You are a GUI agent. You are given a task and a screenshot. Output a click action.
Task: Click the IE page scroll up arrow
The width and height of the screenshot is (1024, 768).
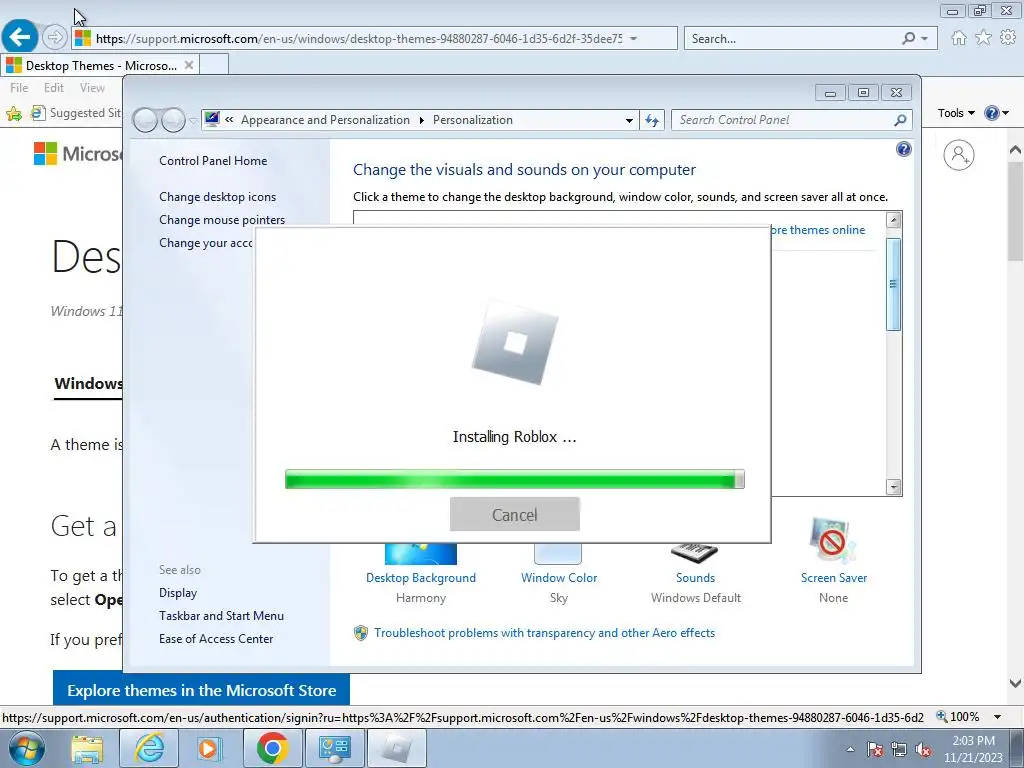(x=1015, y=150)
